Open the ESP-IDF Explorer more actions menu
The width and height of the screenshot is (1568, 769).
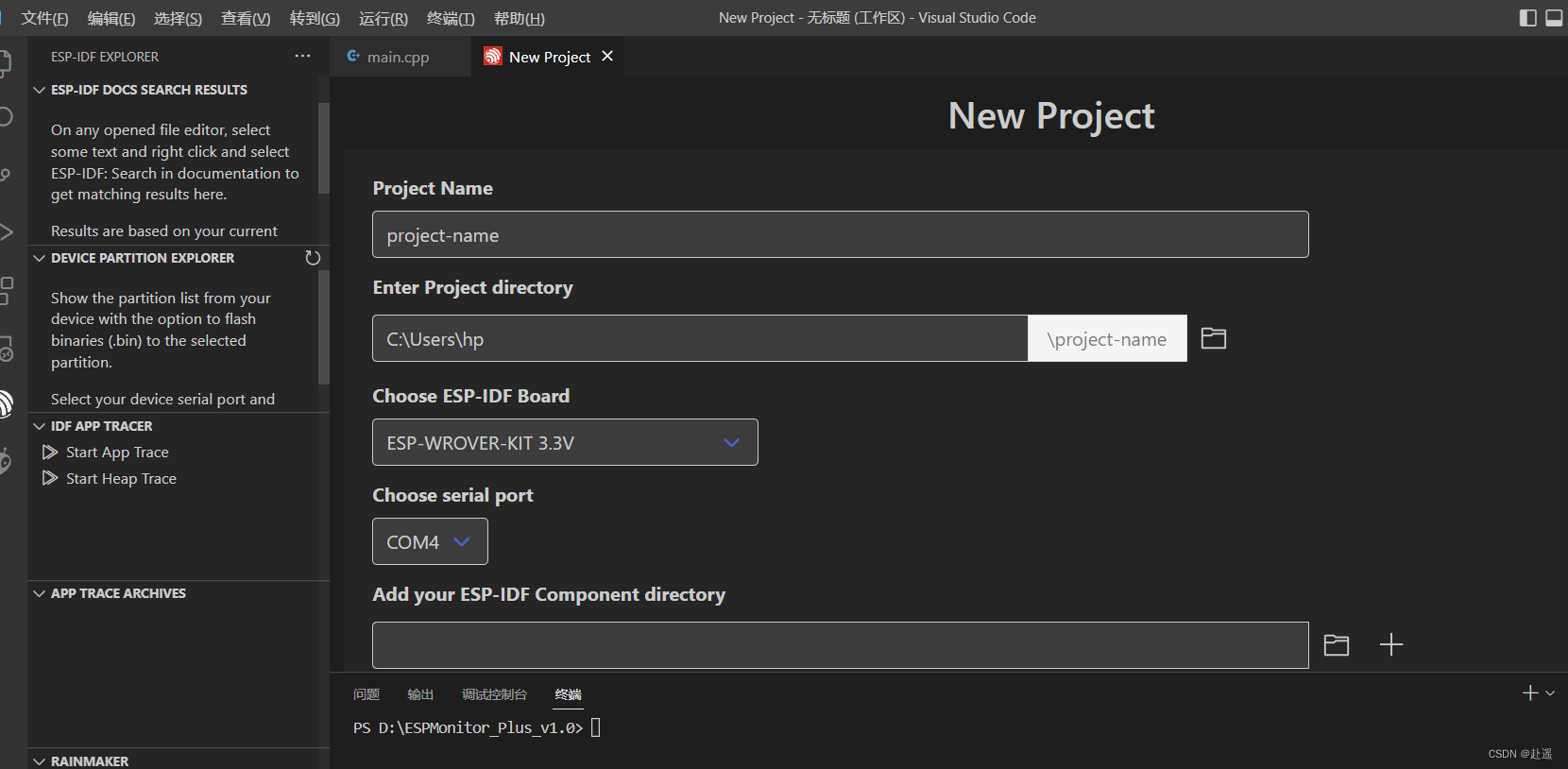pyautogui.click(x=302, y=56)
